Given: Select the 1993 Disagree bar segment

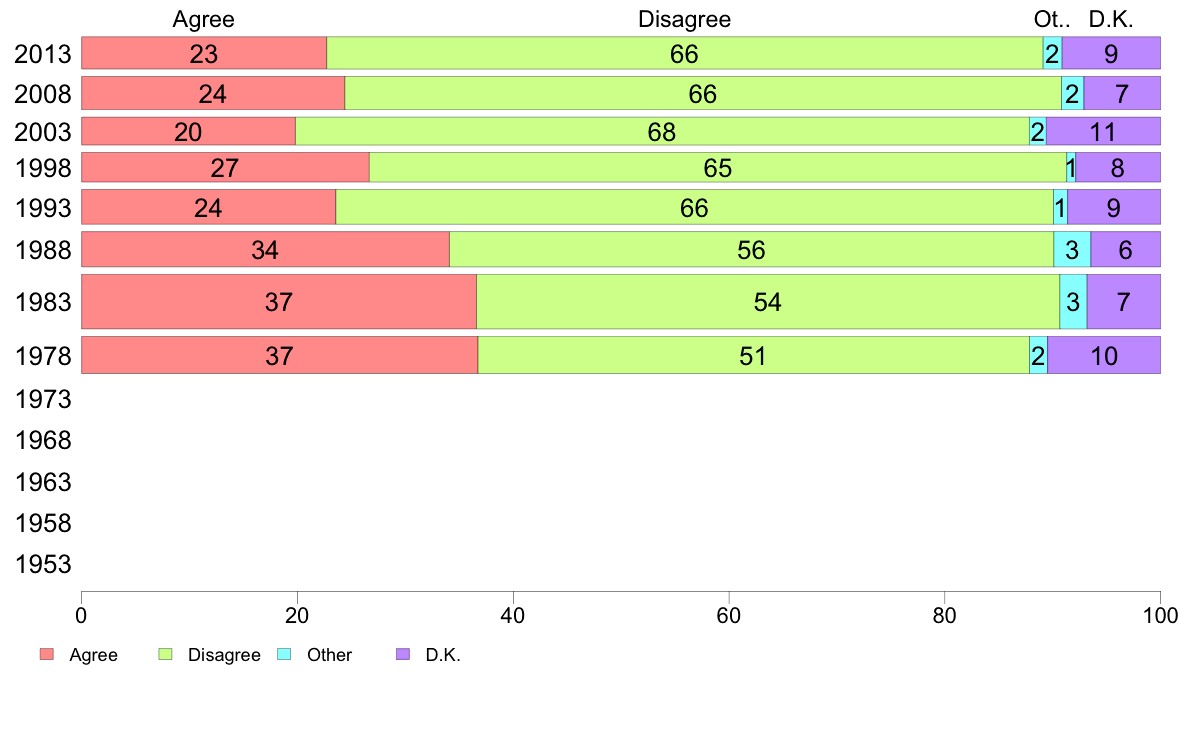Looking at the screenshot, I should coord(694,208).
